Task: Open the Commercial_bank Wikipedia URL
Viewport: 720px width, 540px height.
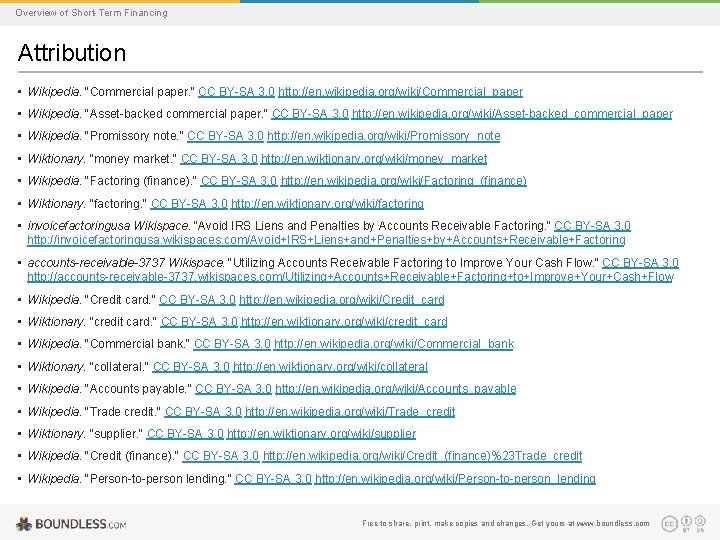Action: pyautogui.click(x=394, y=344)
